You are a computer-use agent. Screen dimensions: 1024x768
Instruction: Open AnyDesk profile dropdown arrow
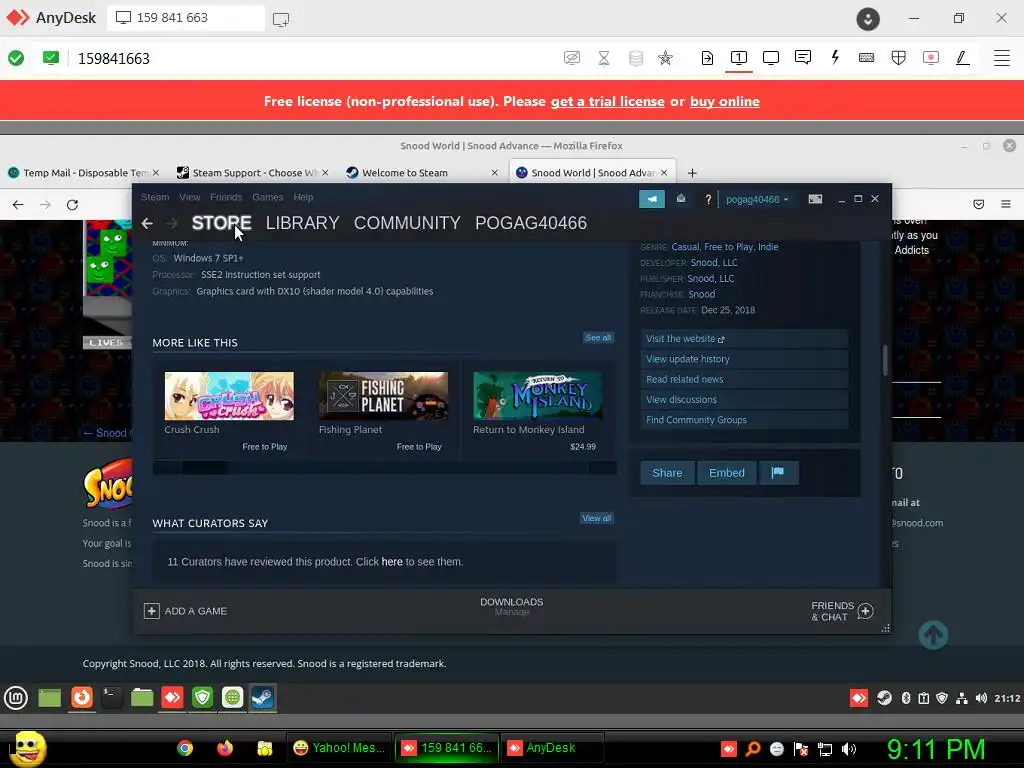pyautogui.click(x=868, y=19)
